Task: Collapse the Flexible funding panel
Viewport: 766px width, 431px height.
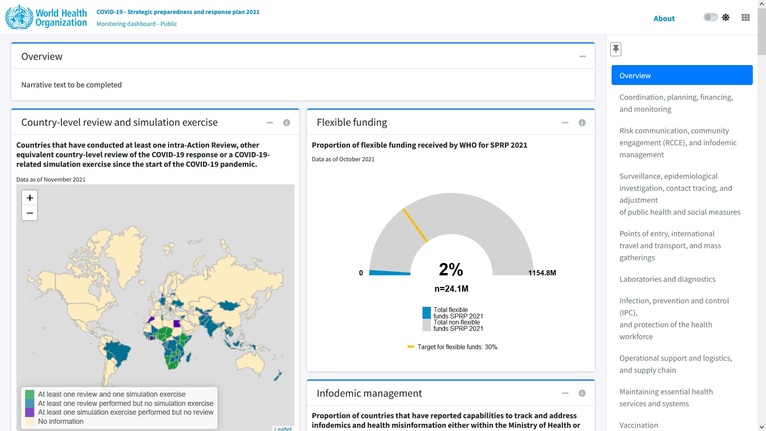Action: tap(565, 123)
